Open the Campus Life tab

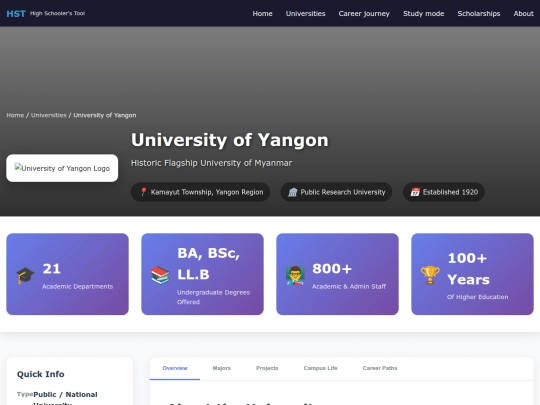pos(320,368)
